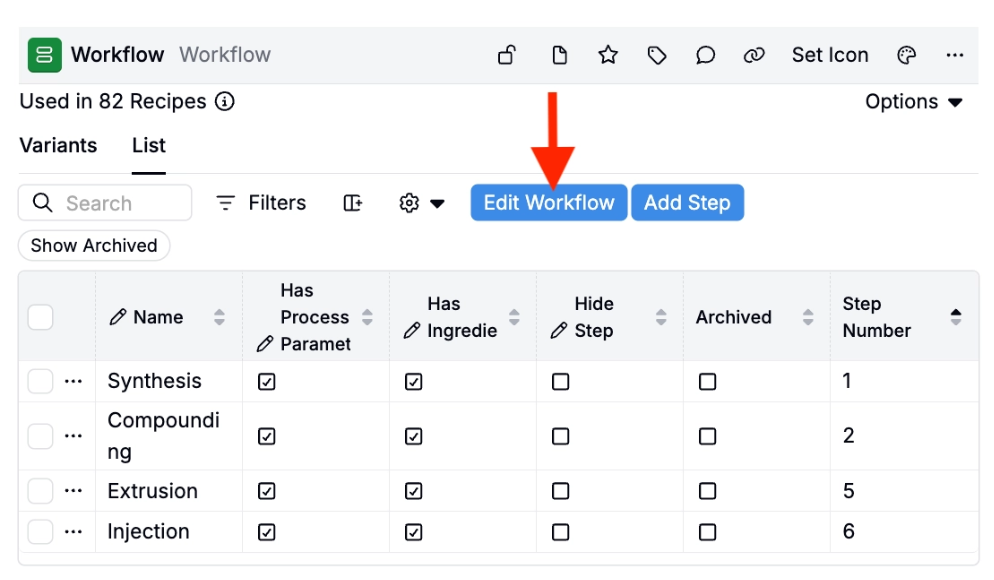Copy link using chain icon
Viewport: 994px width, 580px height.
tap(754, 55)
